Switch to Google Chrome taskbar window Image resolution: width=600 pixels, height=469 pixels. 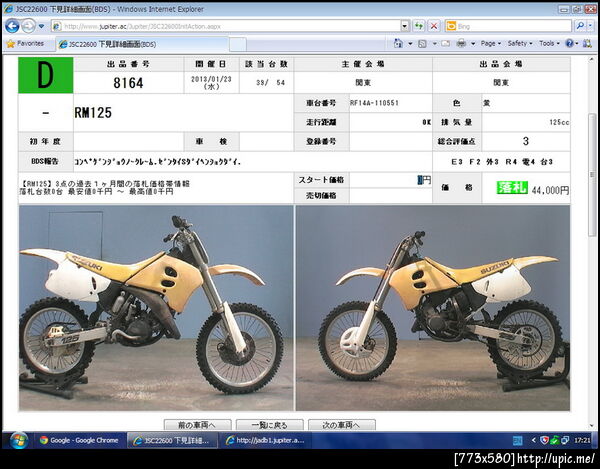(80, 440)
